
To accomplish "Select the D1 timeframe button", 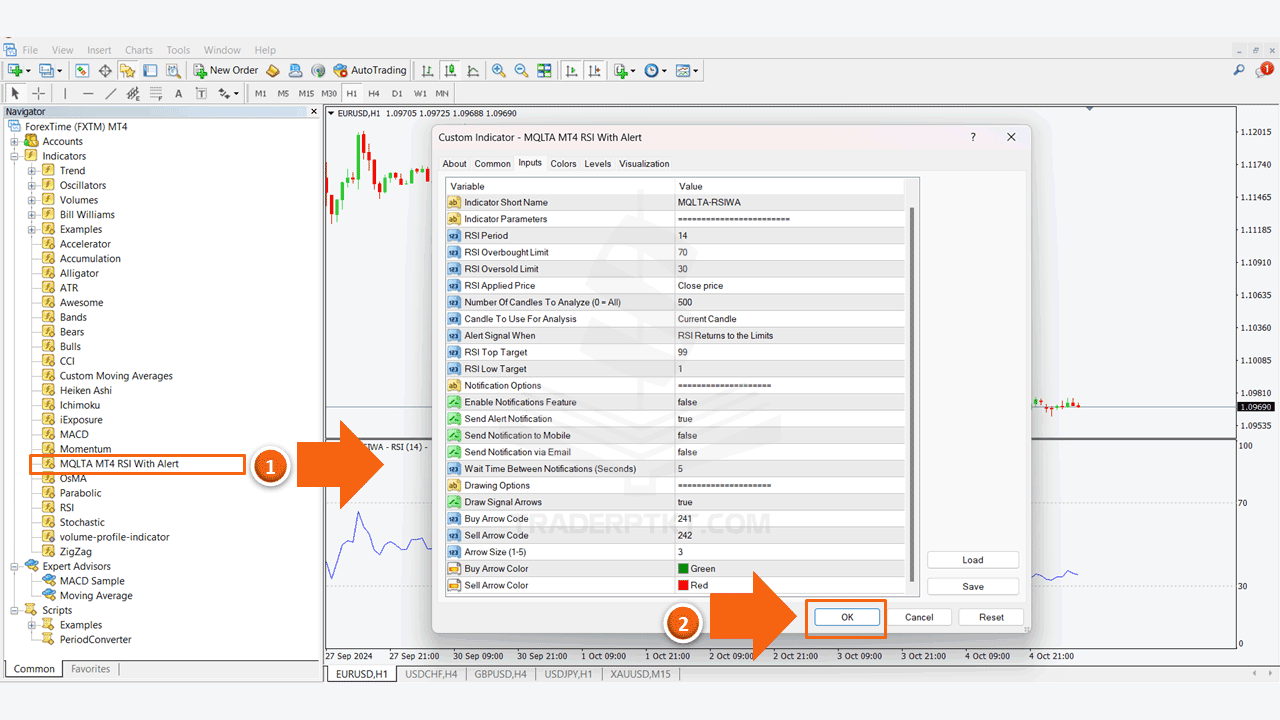I will point(397,93).
